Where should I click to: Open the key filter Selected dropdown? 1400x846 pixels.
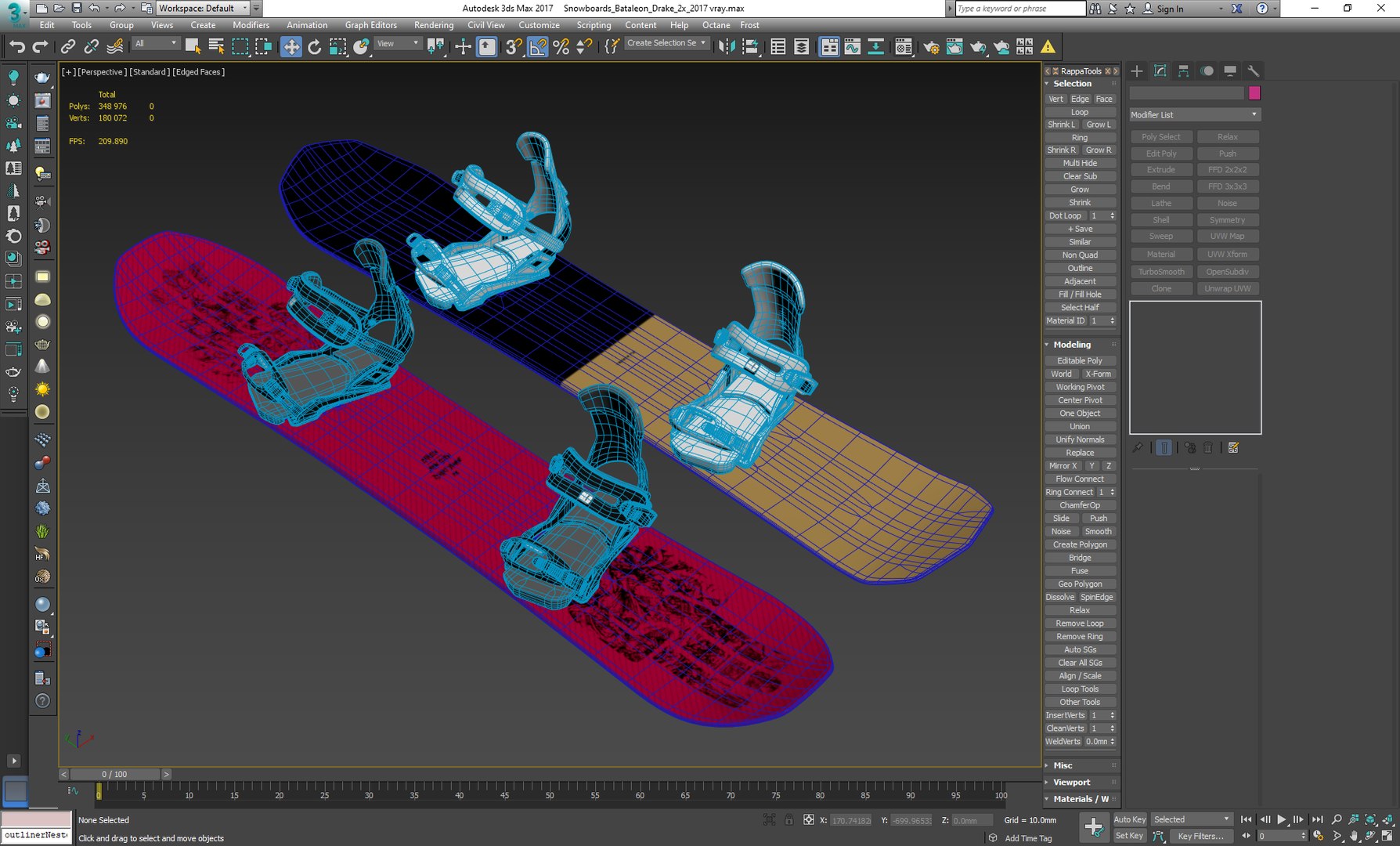point(1192,819)
